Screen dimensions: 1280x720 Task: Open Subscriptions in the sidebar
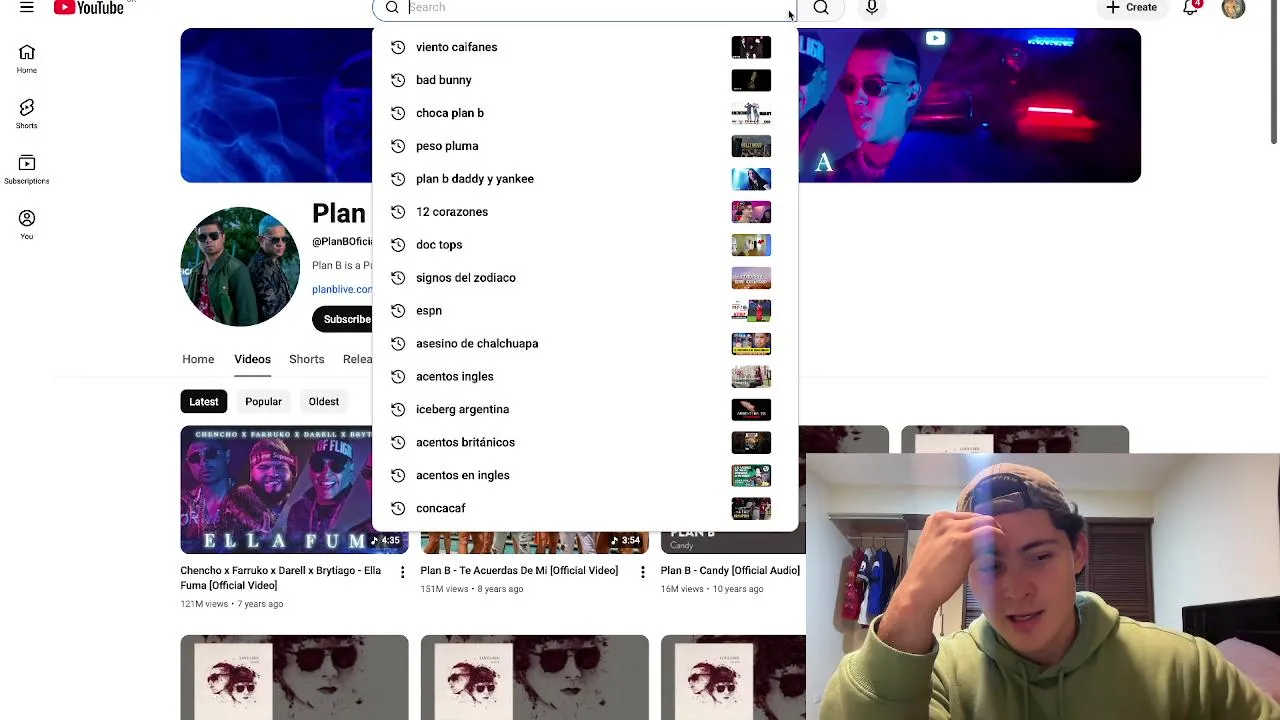click(27, 170)
